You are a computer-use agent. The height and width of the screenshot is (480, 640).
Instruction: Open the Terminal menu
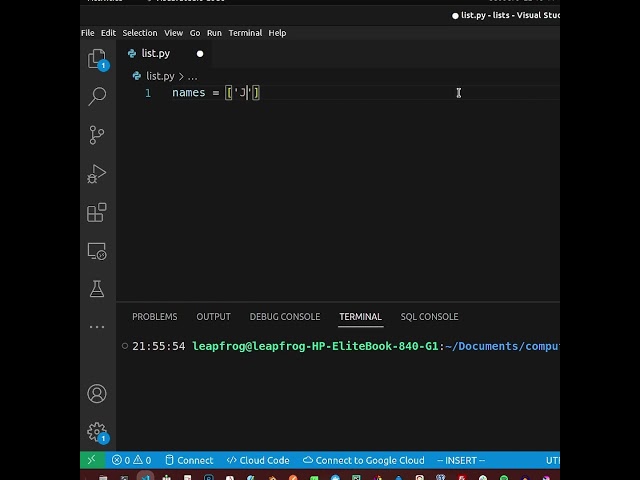pos(245,33)
